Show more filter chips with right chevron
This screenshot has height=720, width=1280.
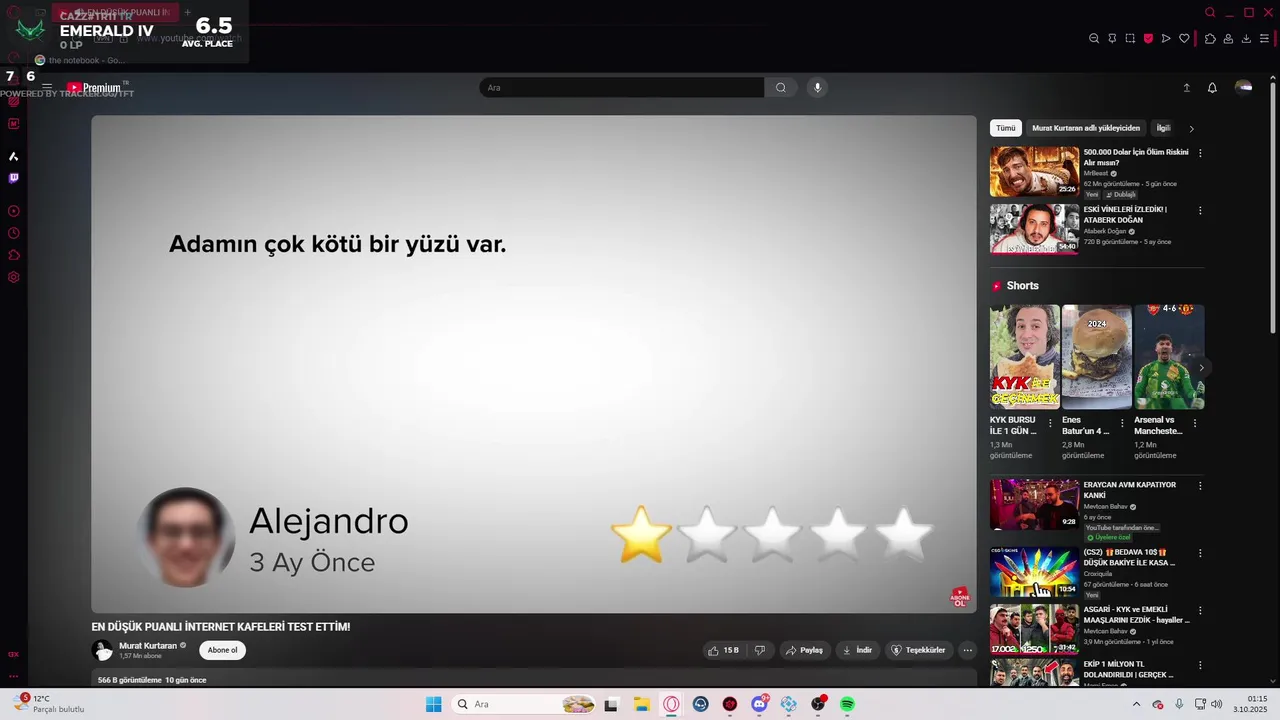tap(1191, 128)
